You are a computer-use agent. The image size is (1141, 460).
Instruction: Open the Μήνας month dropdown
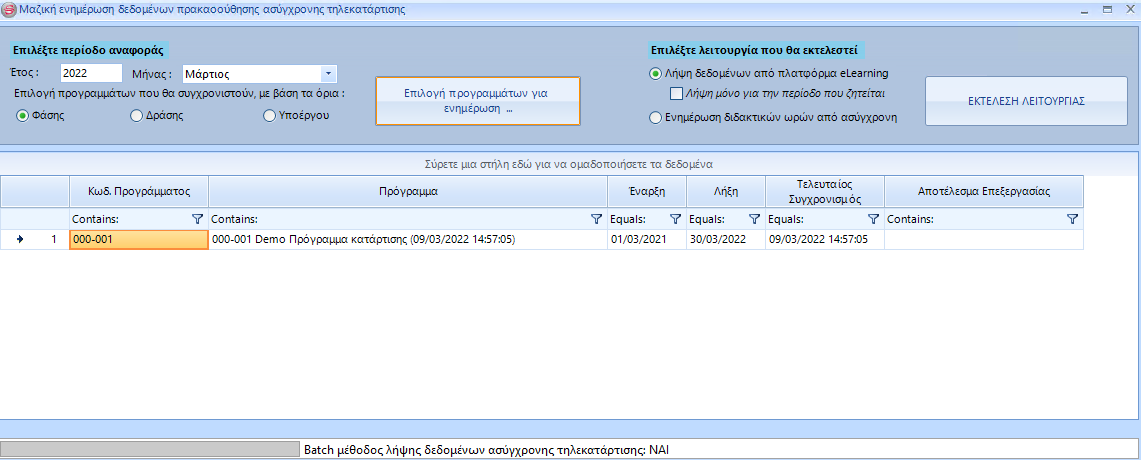[328, 74]
